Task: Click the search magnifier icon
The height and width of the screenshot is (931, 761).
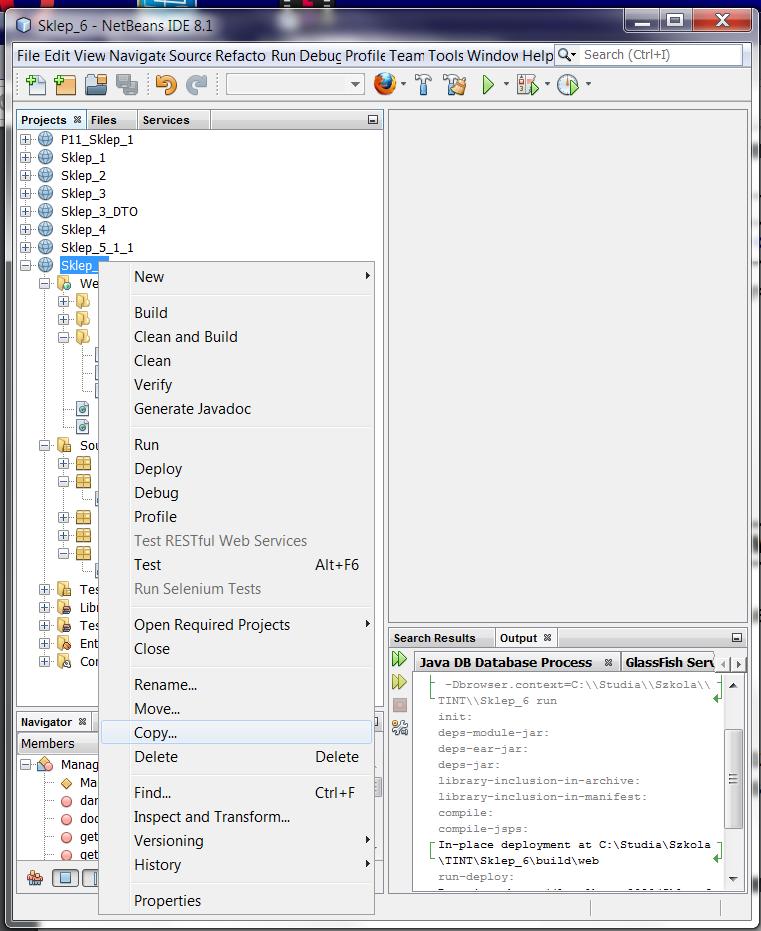Action: point(564,55)
